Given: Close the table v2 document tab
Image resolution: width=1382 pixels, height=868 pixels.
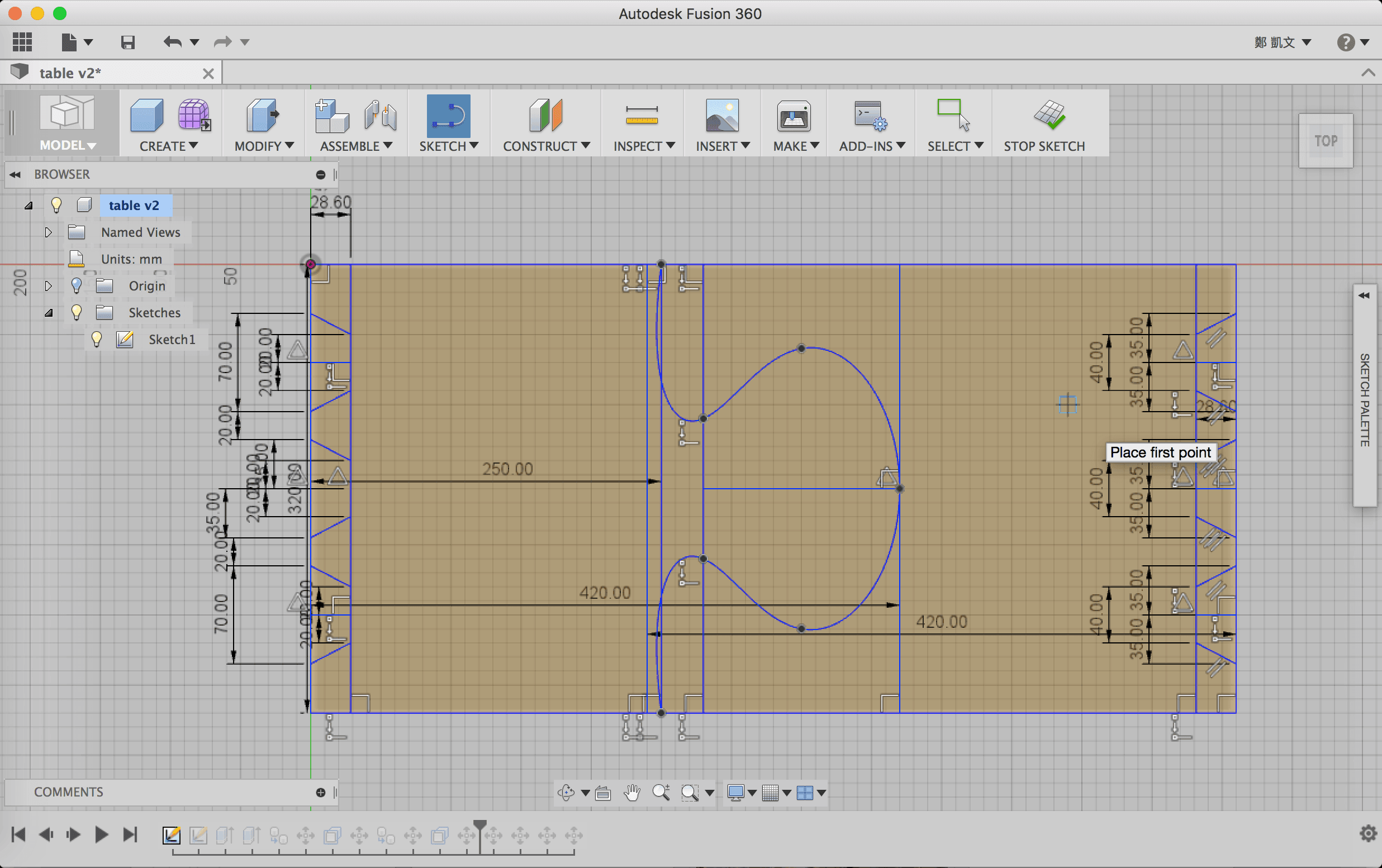Looking at the screenshot, I should click(x=208, y=73).
